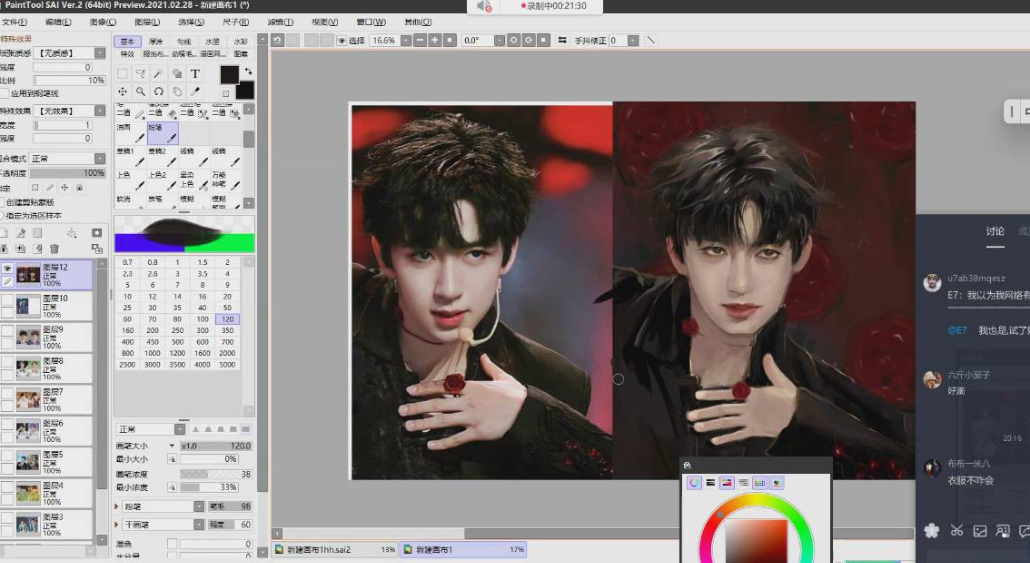Select the rectangular selection tool
Viewport: 1030px width, 563px height.
click(x=122, y=74)
